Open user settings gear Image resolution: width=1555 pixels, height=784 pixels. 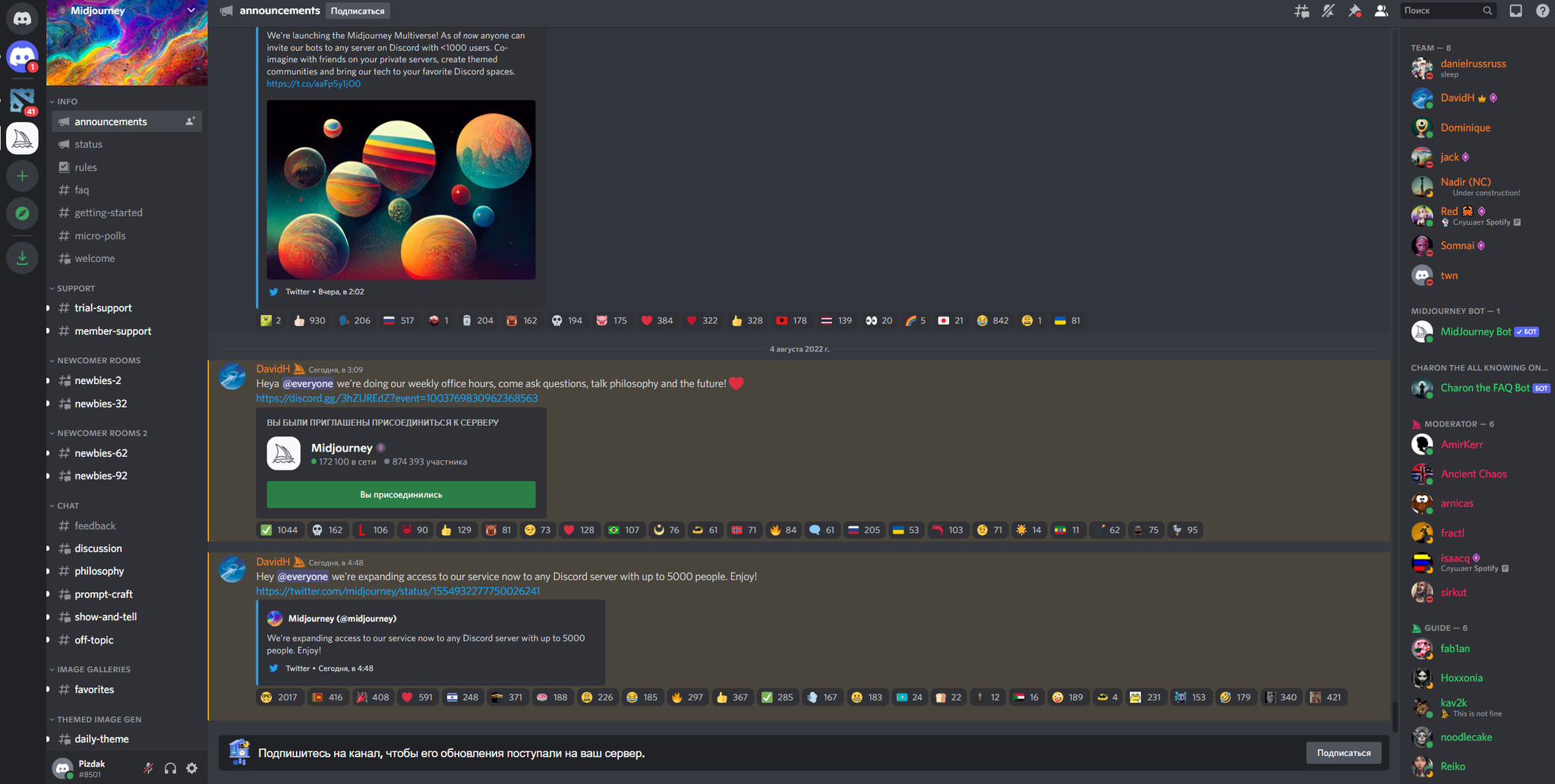[192, 768]
